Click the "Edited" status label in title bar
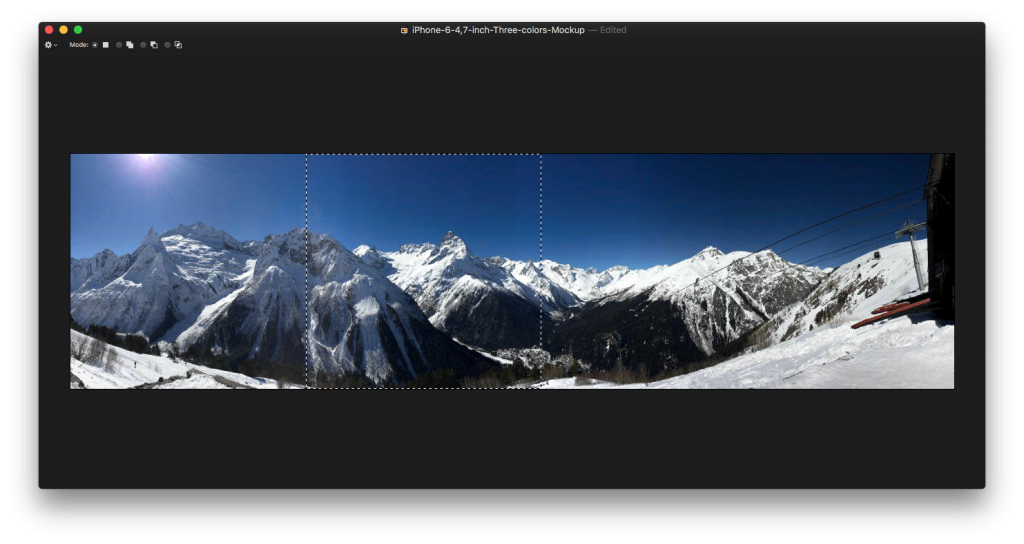Screen dimensions: 1024x544 coord(613,30)
